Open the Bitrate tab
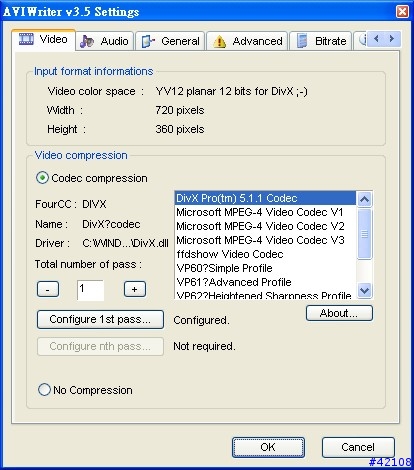 click(320, 41)
